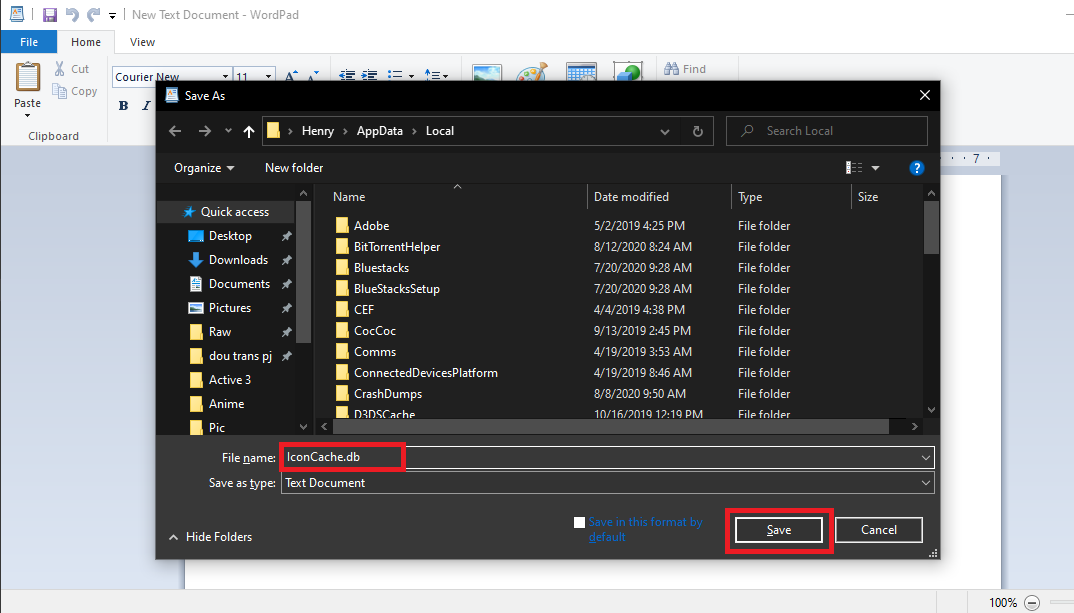The height and width of the screenshot is (613, 1074).
Task: Enable 'Save in this format by default'
Action: [578, 521]
